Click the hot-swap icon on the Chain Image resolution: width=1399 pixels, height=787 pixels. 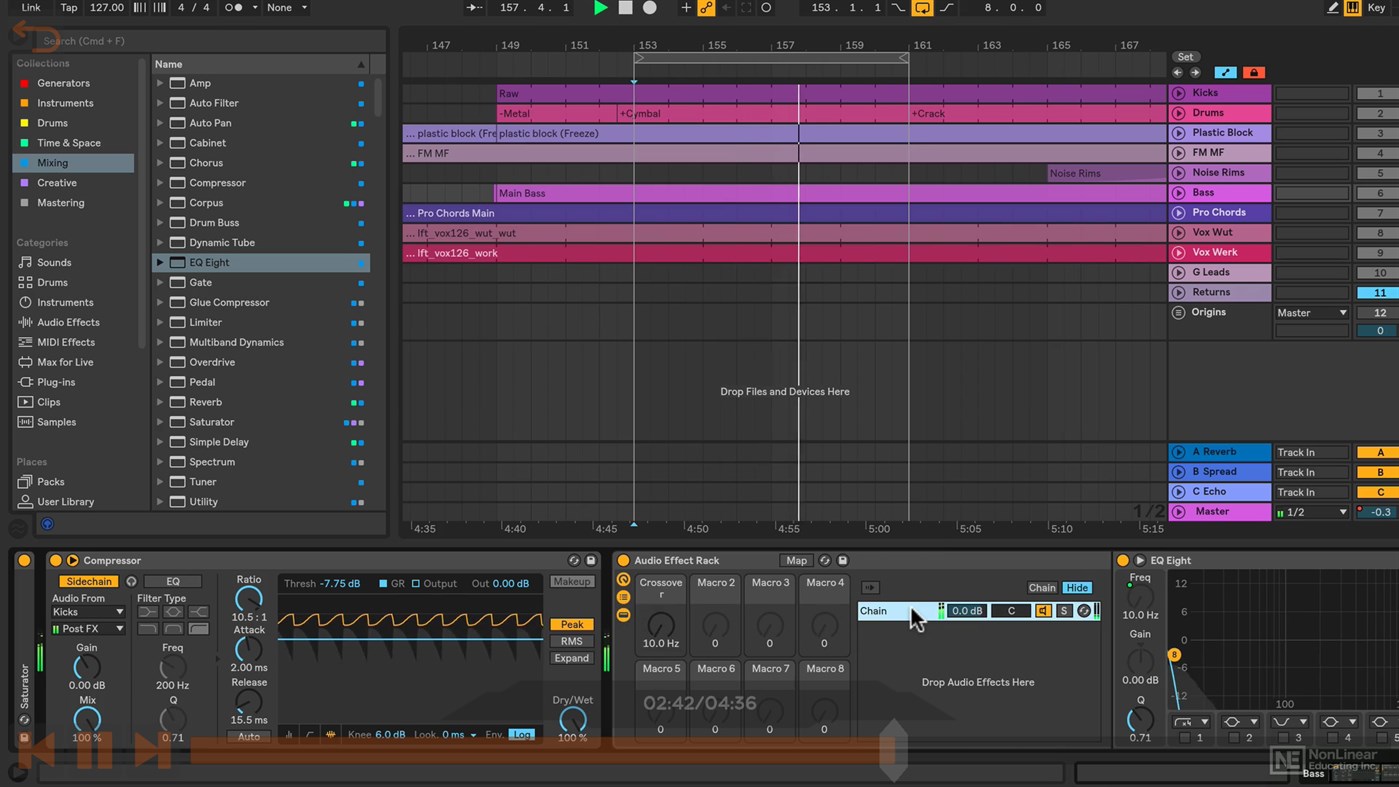point(1084,611)
